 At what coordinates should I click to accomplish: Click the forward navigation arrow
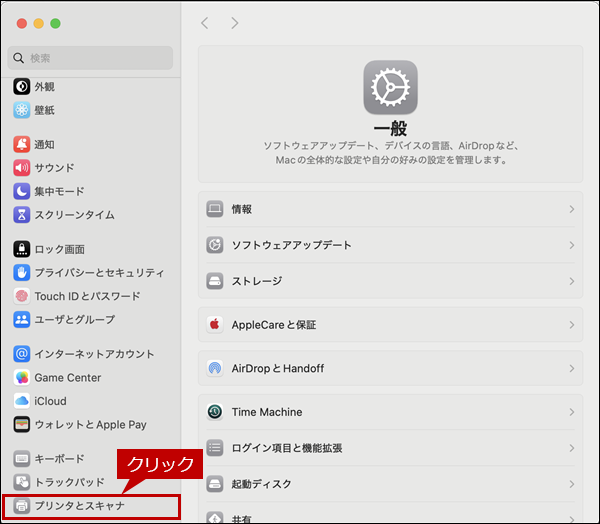click(235, 23)
